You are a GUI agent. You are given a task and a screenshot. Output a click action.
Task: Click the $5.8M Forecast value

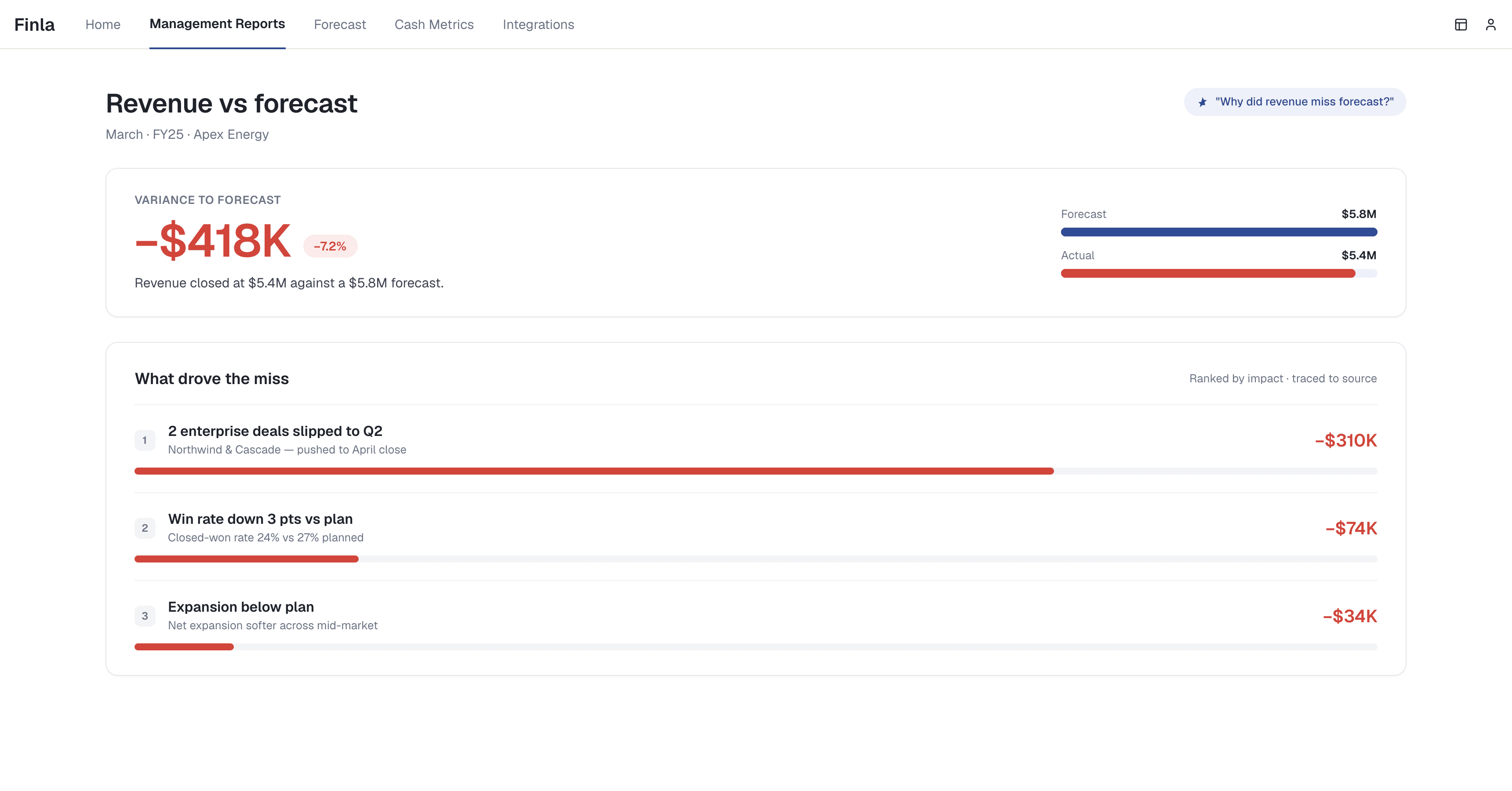point(1358,214)
